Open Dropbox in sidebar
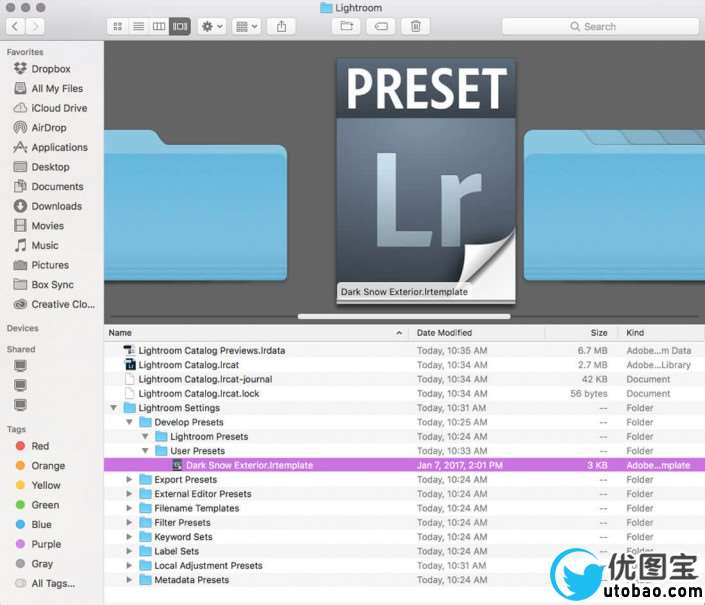Image resolution: width=705 pixels, height=605 pixels. (x=51, y=69)
